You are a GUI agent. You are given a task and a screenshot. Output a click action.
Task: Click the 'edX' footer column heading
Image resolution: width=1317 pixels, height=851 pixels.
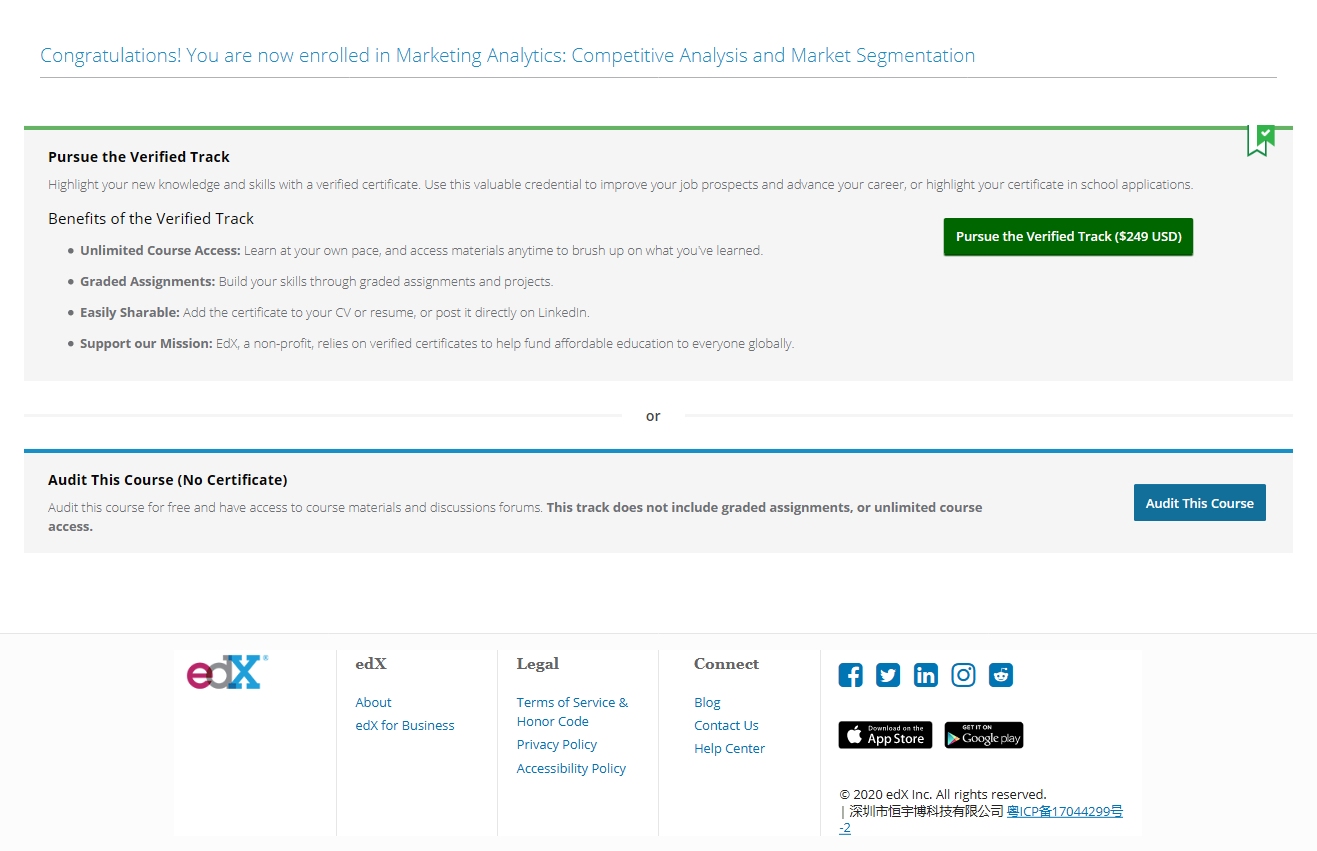click(371, 664)
